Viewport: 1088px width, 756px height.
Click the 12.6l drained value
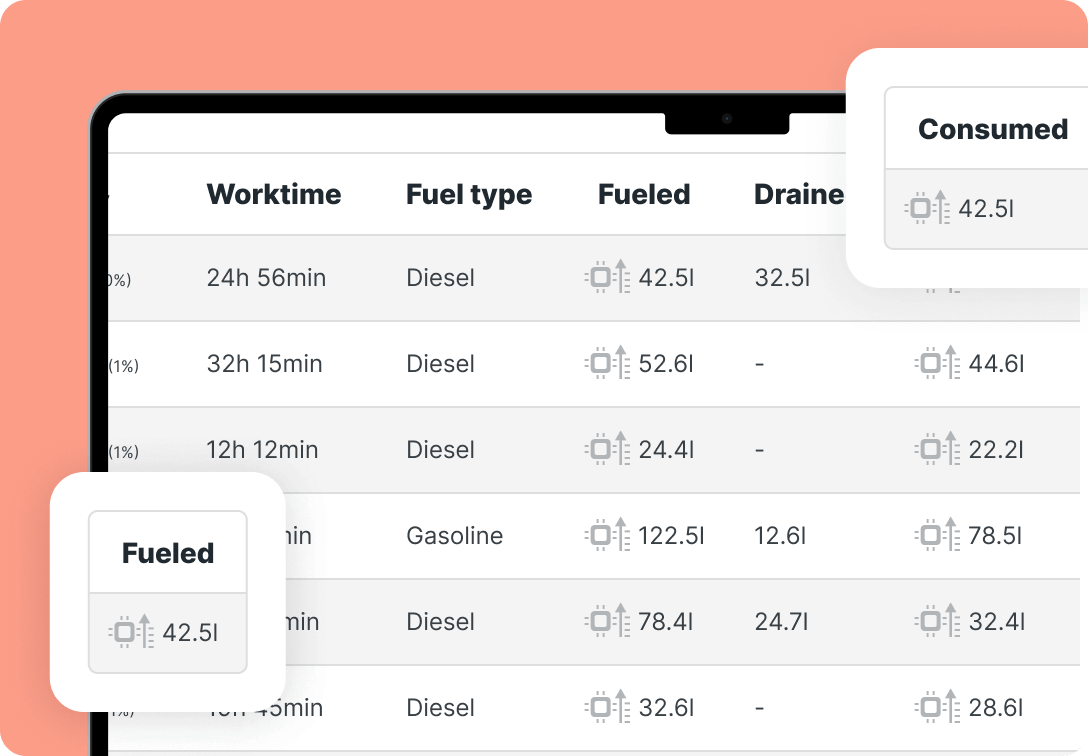coord(780,535)
